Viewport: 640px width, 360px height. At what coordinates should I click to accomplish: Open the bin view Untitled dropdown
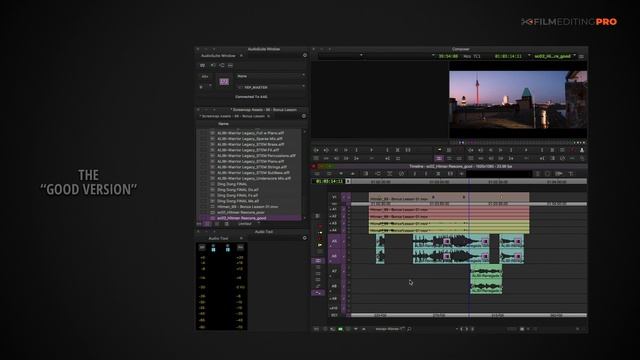(x=248, y=224)
